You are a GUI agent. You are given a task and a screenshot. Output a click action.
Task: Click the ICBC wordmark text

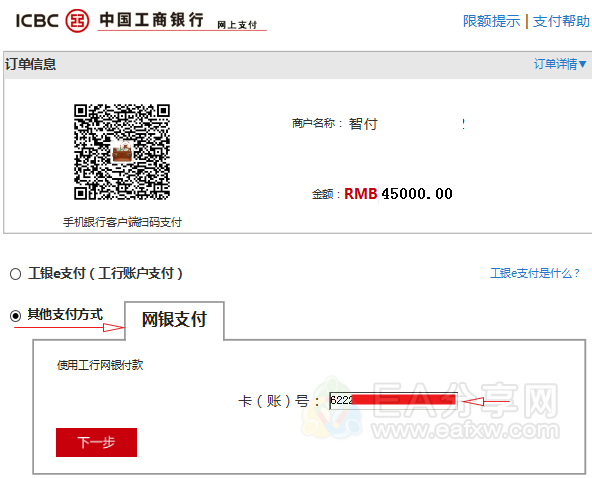37,20
